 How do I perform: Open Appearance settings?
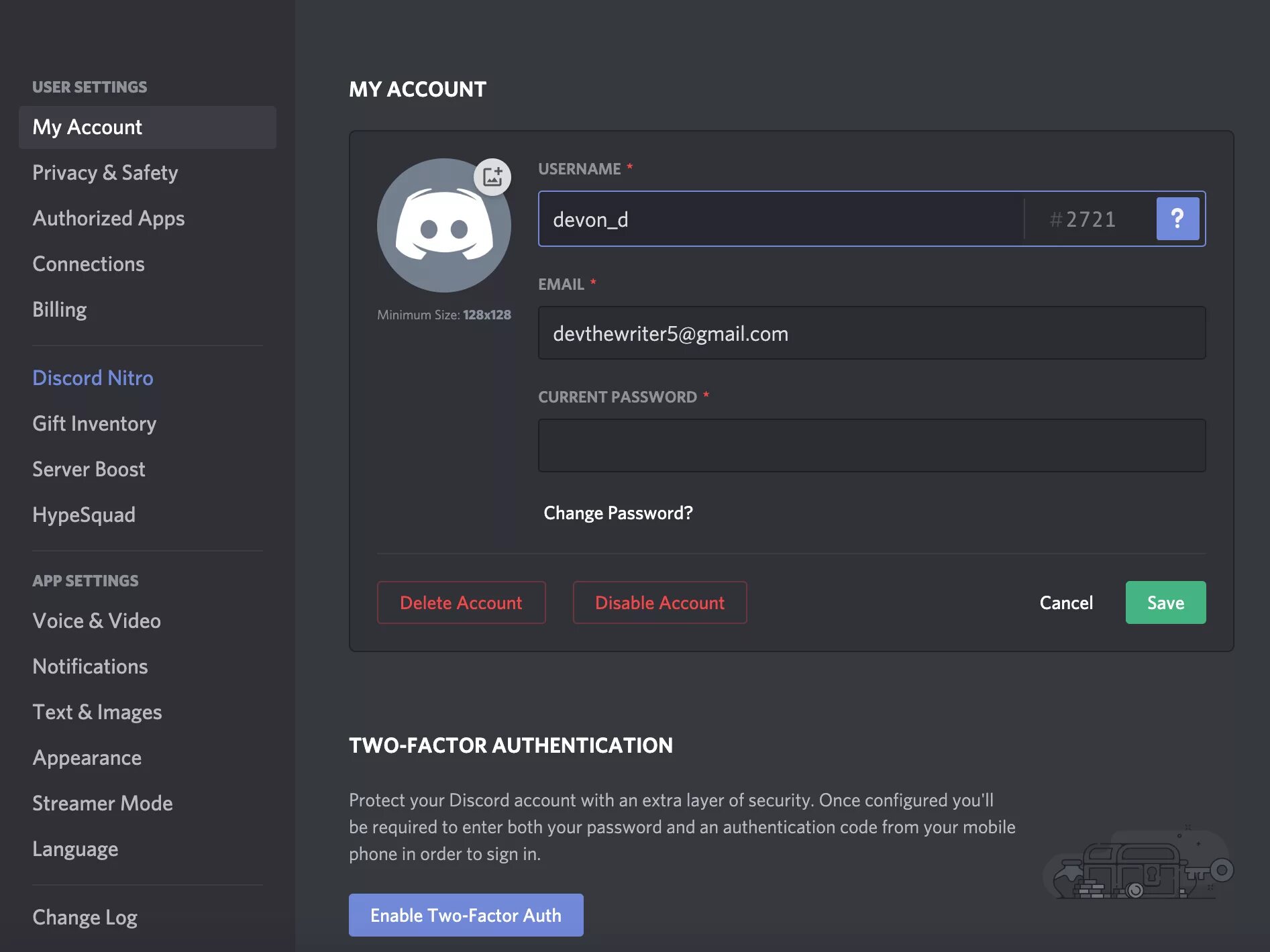87,757
